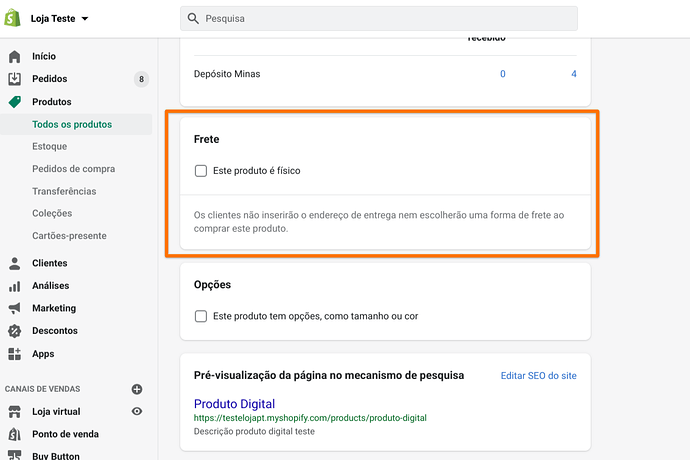Click the Shopify bag logo icon

[15, 18]
